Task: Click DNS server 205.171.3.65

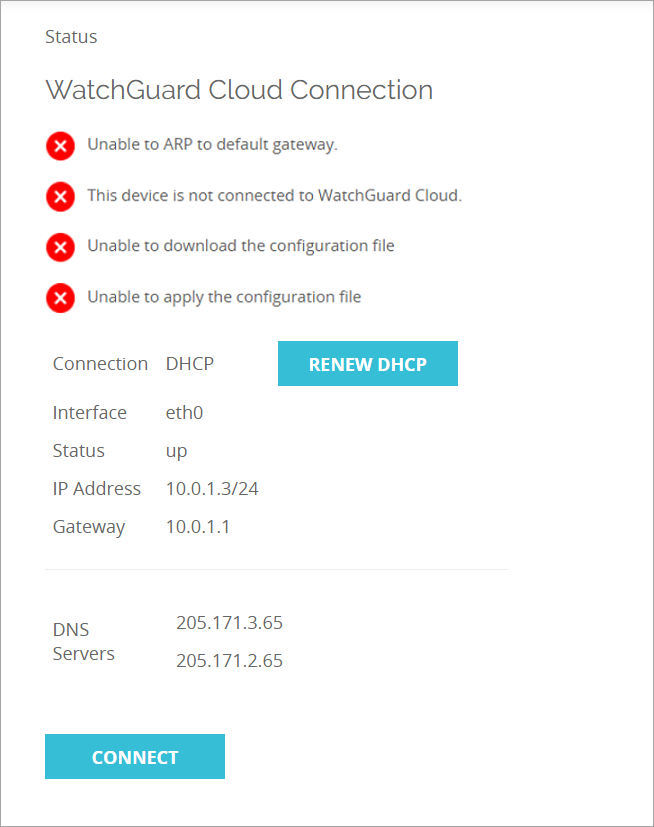Action: [x=229, y=622]
